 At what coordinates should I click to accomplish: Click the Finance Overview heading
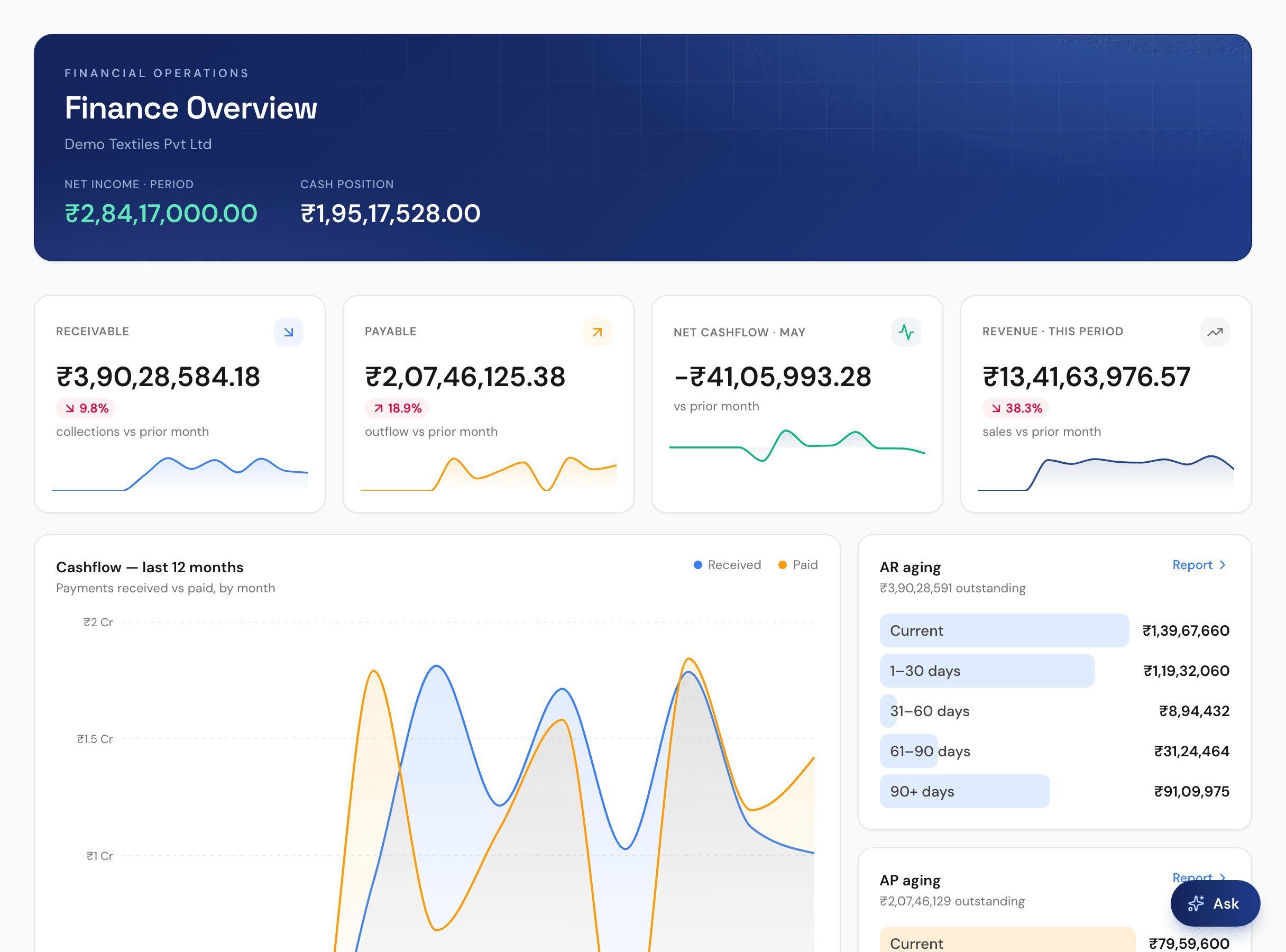pyautogui.click(x=191, y=108)
